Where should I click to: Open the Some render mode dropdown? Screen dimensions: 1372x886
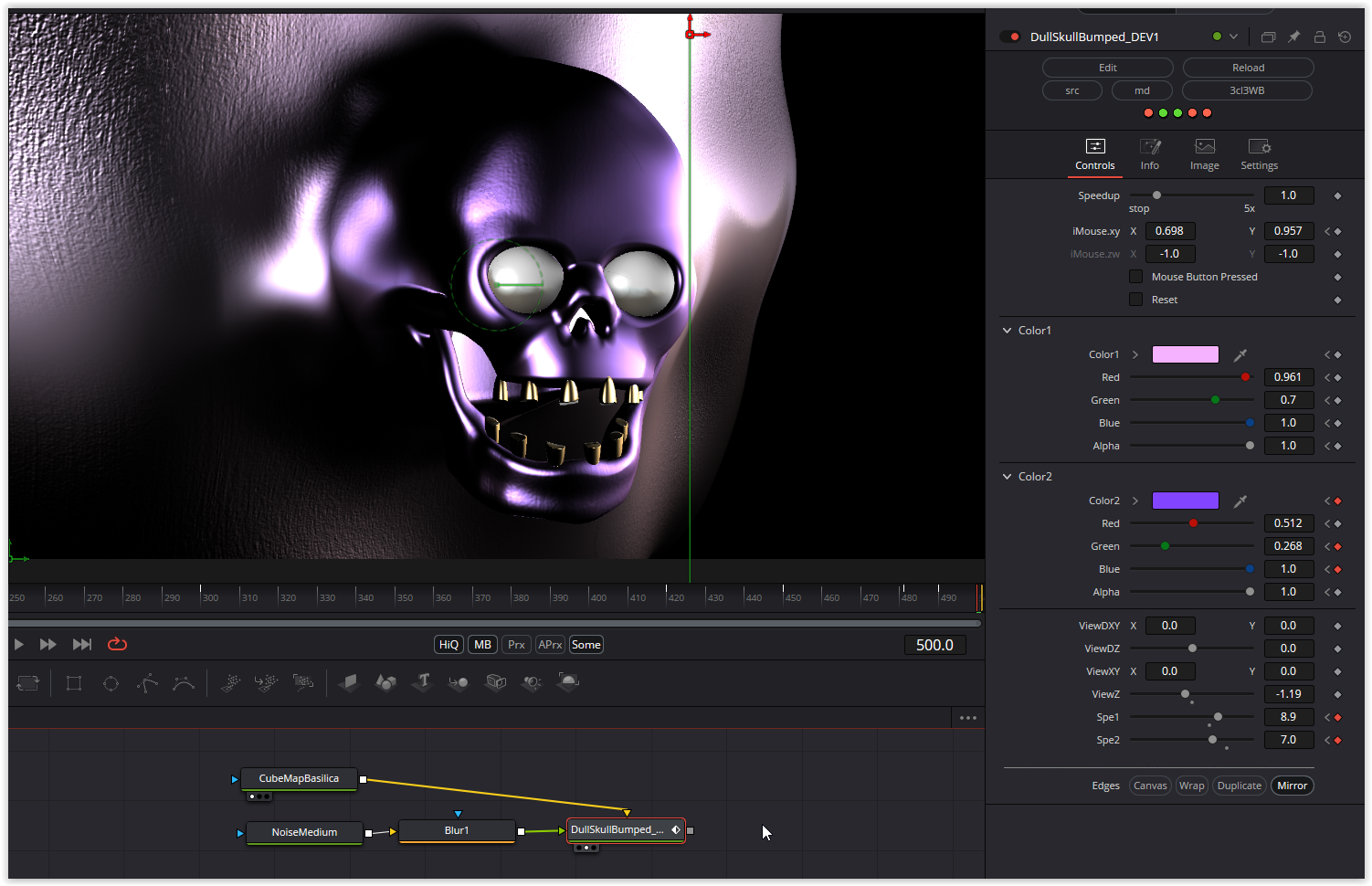click(586, 645)
